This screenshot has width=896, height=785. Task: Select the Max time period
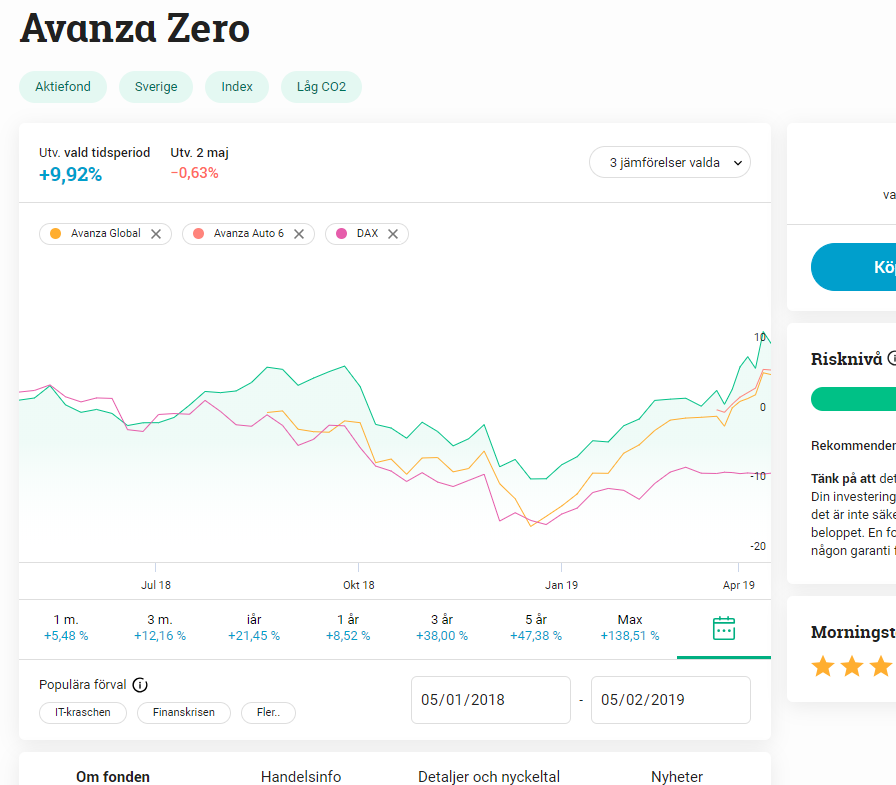[630, 627]
